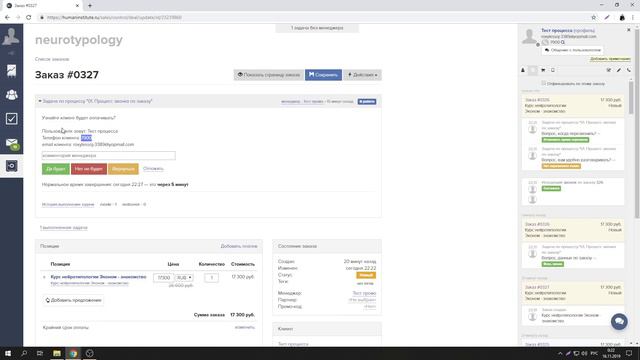Image resolution: width=640 pixels, height=360 pixels.
Task: Open the RUB currency dropdown
Action: pos(184,278)
